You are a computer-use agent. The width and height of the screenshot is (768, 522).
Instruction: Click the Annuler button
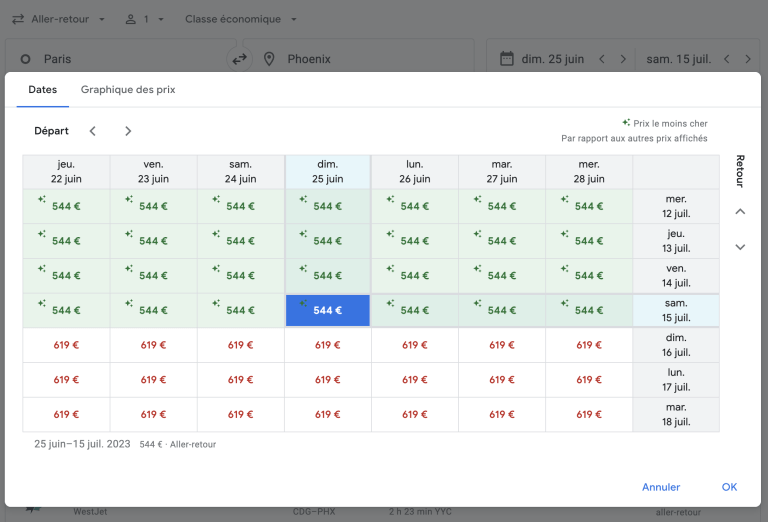point(661,487)
